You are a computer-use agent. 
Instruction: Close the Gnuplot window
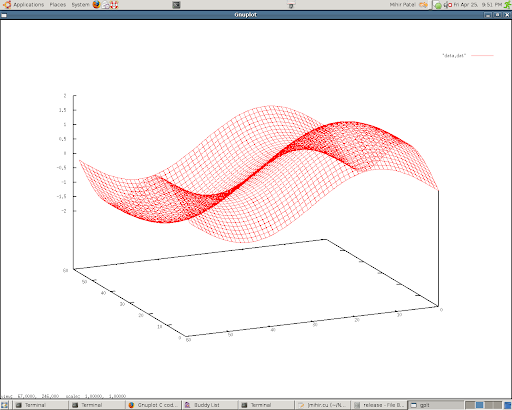click(507, 15)
